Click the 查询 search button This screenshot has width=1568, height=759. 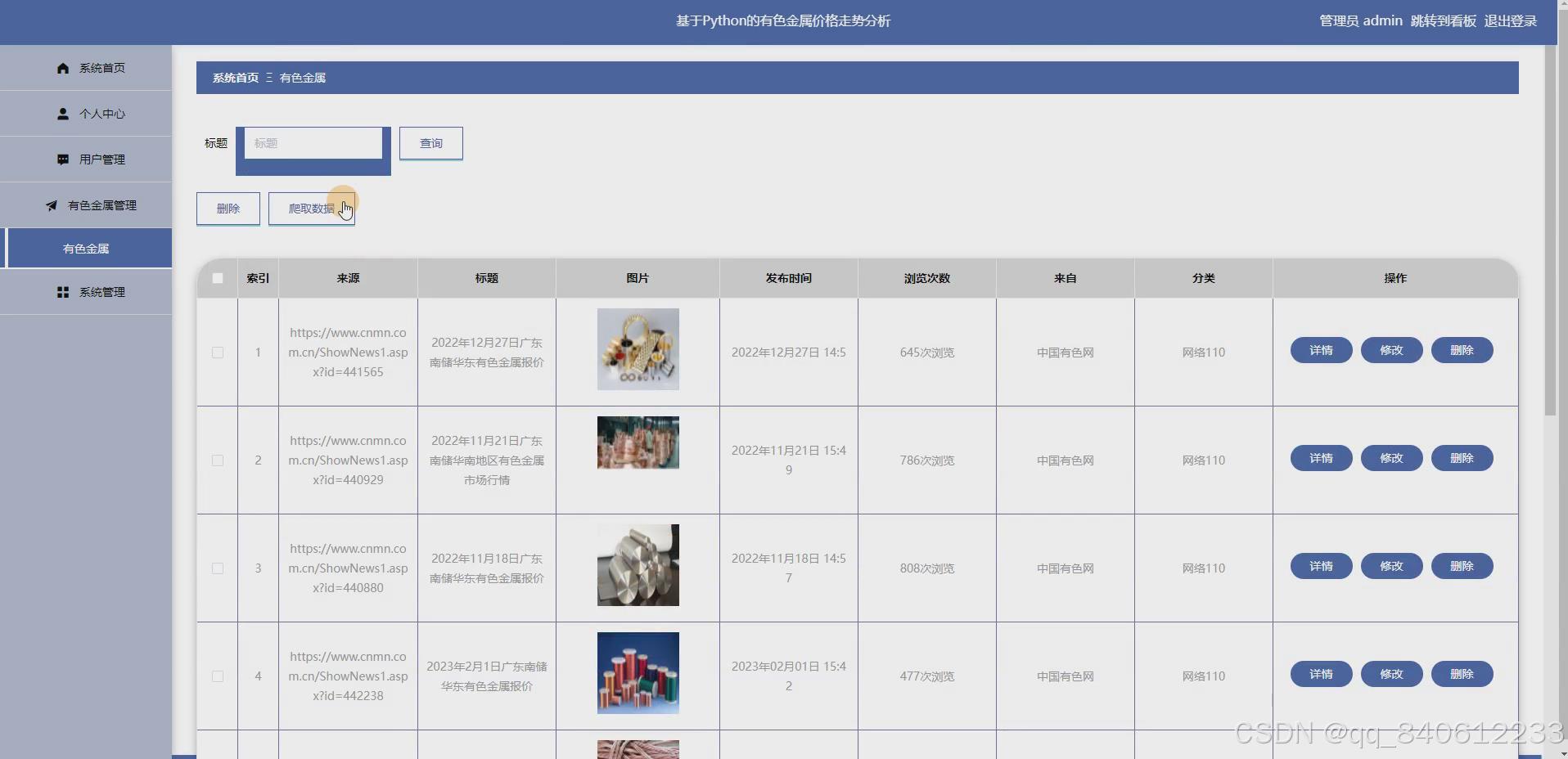point(431,143)
